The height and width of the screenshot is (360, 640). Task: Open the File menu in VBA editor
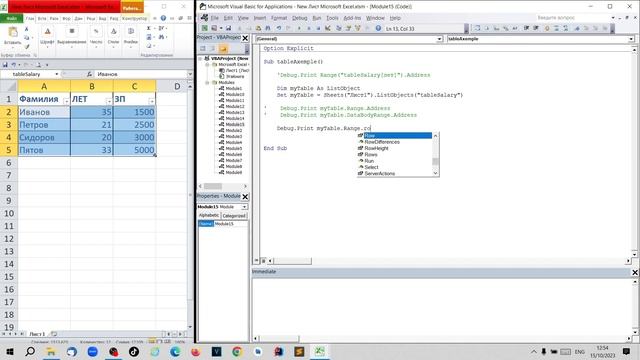pyautogui.click(x=215, y=18)
